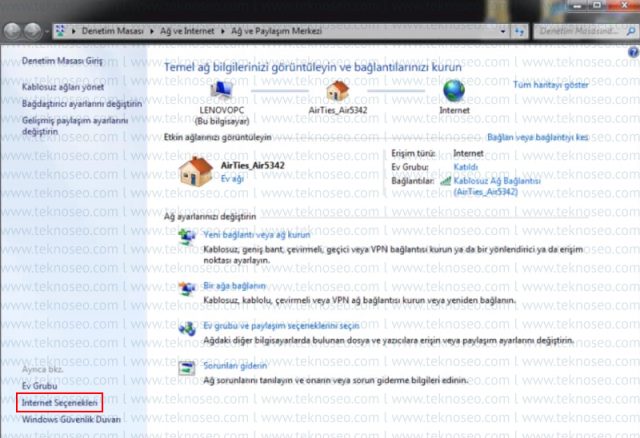This screenshot has width=640, height=438.
Task: Select Ağ ve Internet in the breadcrumb
Action: (187, 31)
